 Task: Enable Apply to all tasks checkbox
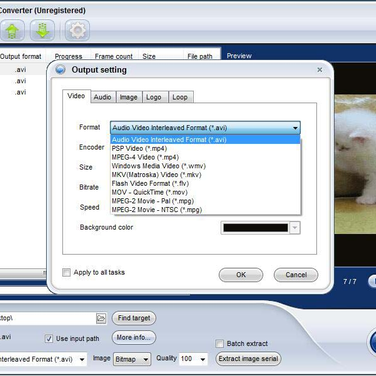coord(66,273)
